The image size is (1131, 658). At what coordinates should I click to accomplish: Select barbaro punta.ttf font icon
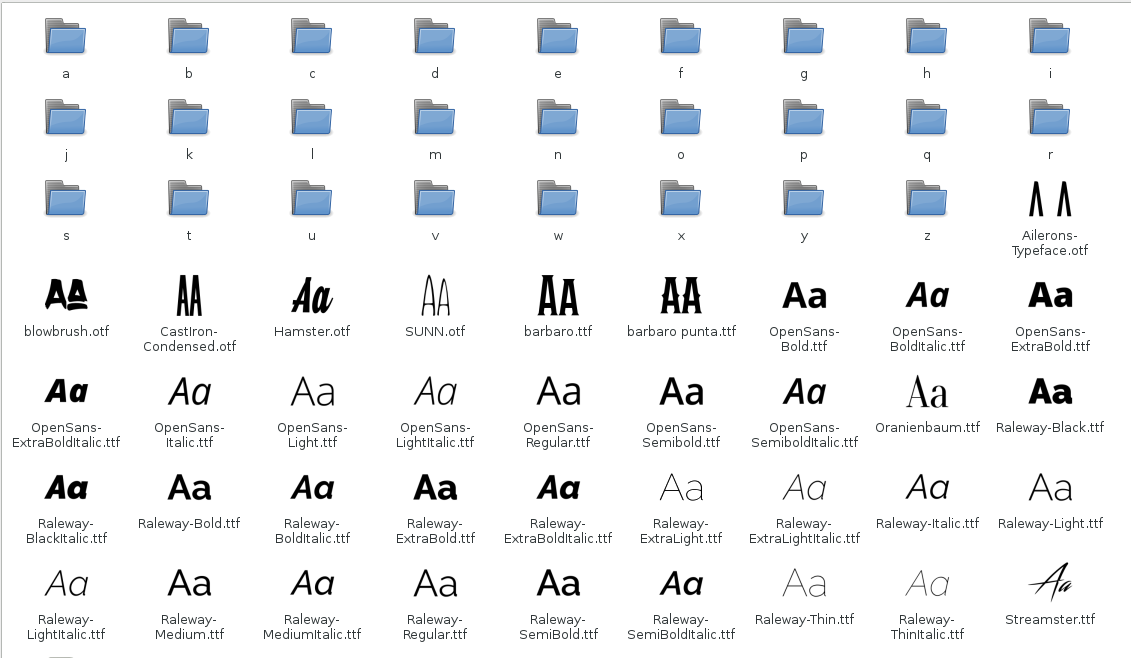coord(681,295)
